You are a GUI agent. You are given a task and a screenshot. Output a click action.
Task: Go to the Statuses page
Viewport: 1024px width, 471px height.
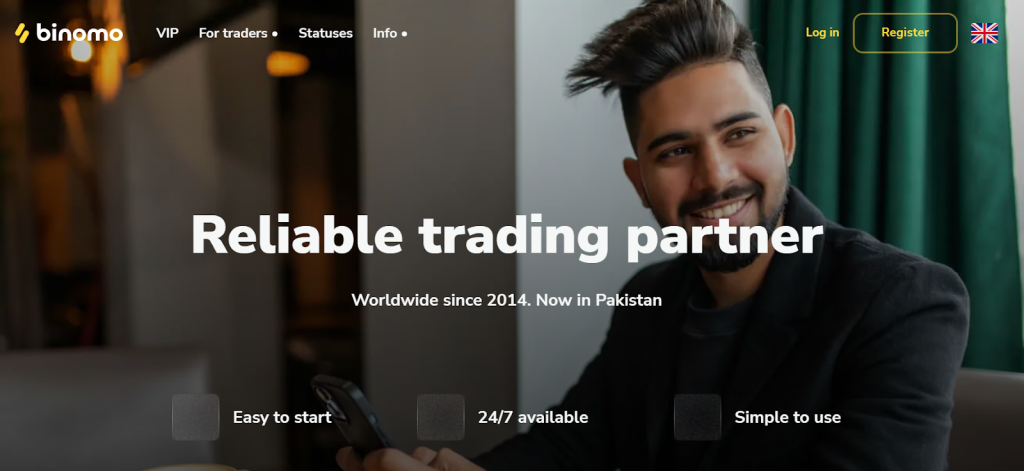325,33
